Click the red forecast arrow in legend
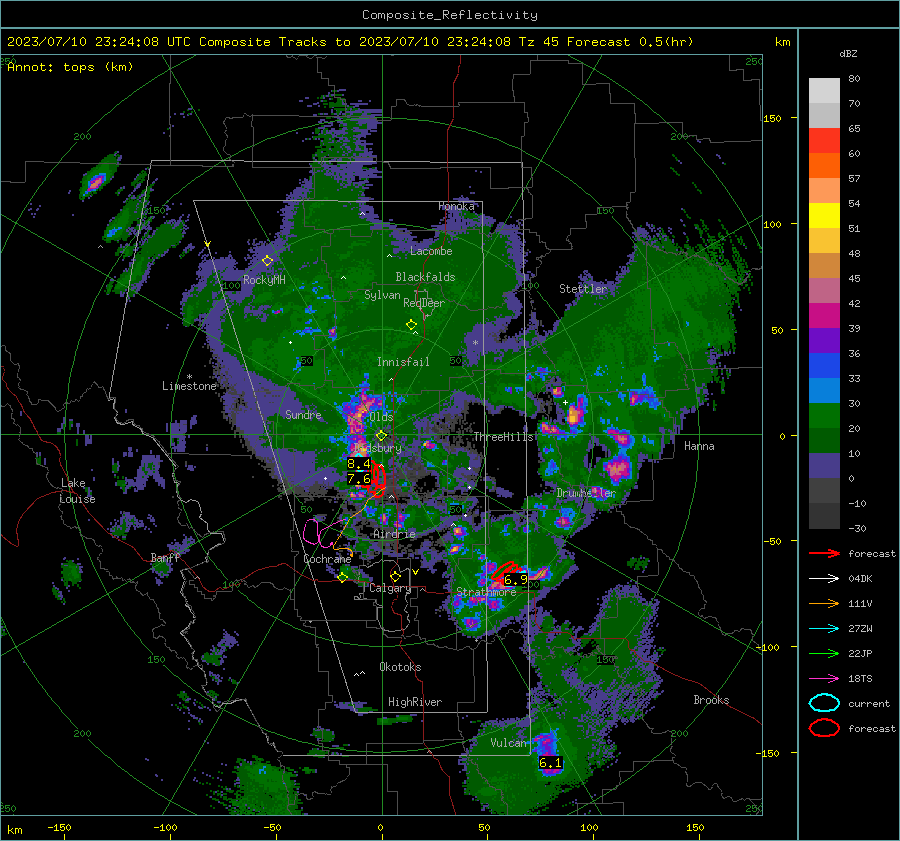 (x=824, y=553)
